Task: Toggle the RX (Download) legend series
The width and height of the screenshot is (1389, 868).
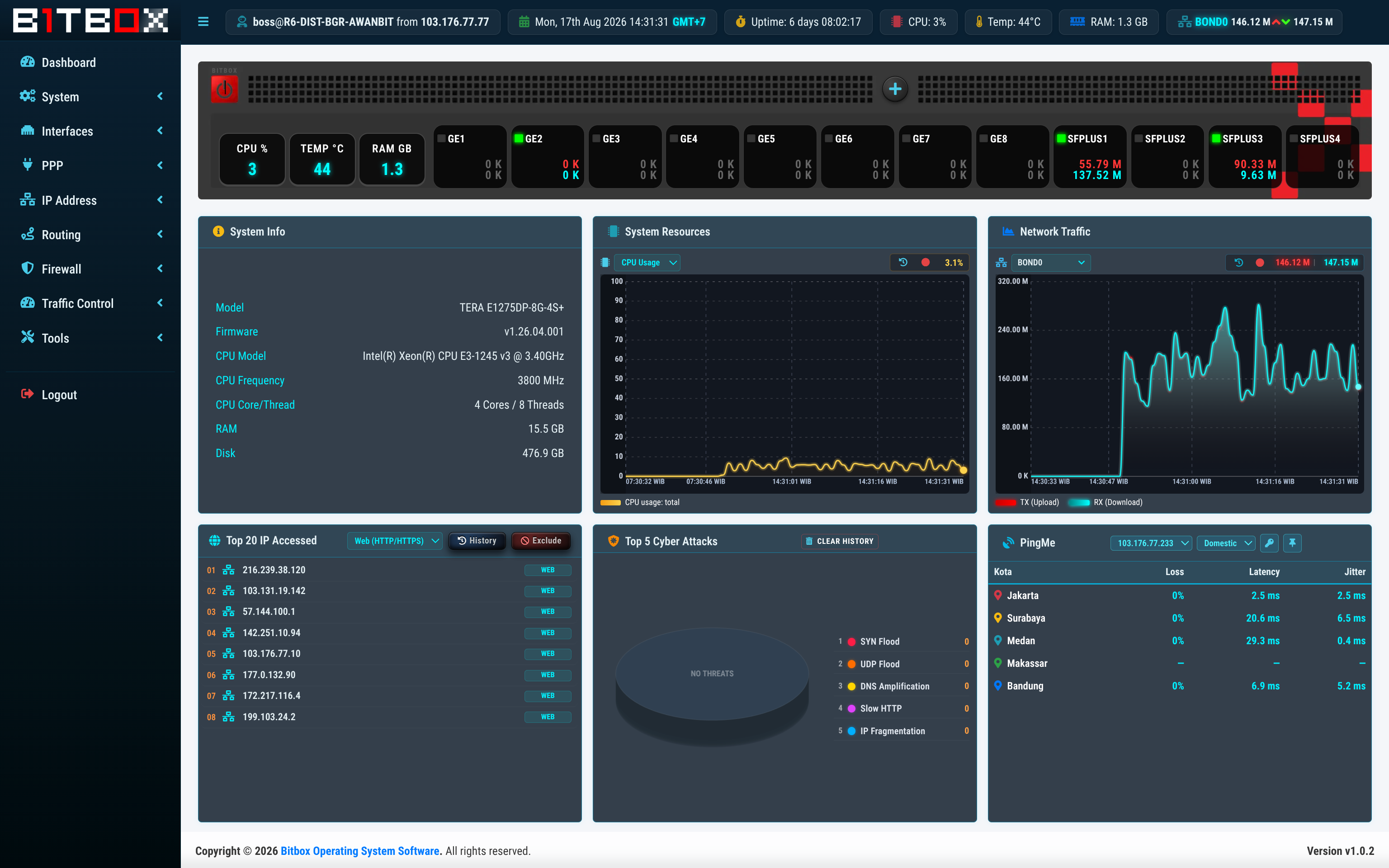Action: [x=1106, y=502]
